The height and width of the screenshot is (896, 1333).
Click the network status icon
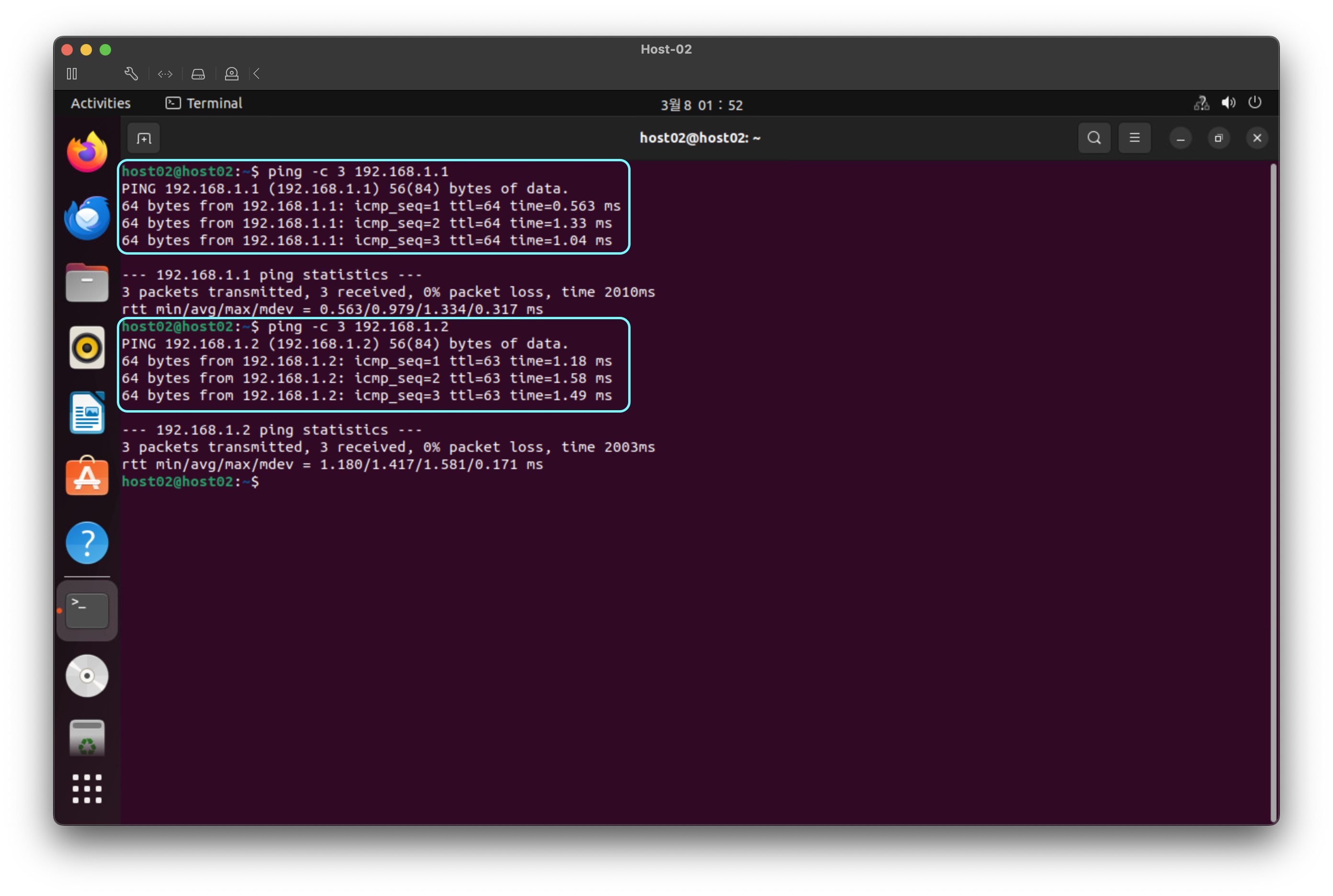pos(1201,103)
